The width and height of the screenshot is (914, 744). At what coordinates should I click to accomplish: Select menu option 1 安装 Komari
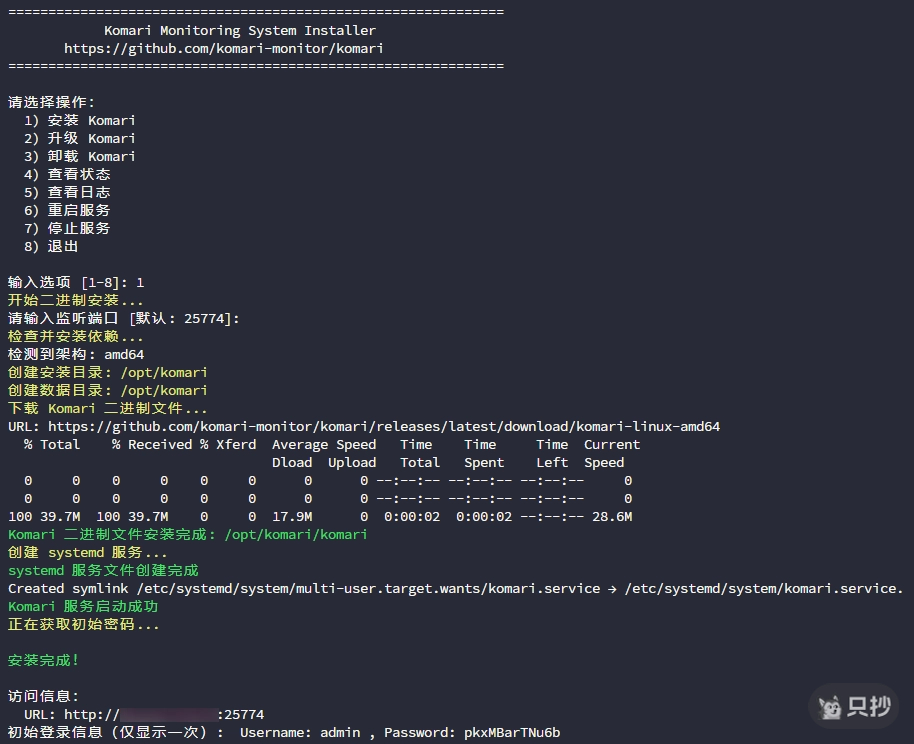(x=80, y=120)
